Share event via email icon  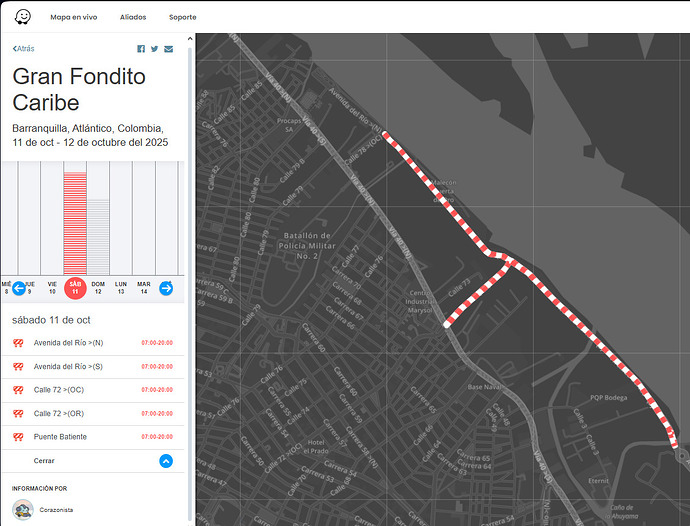point(168,49)
